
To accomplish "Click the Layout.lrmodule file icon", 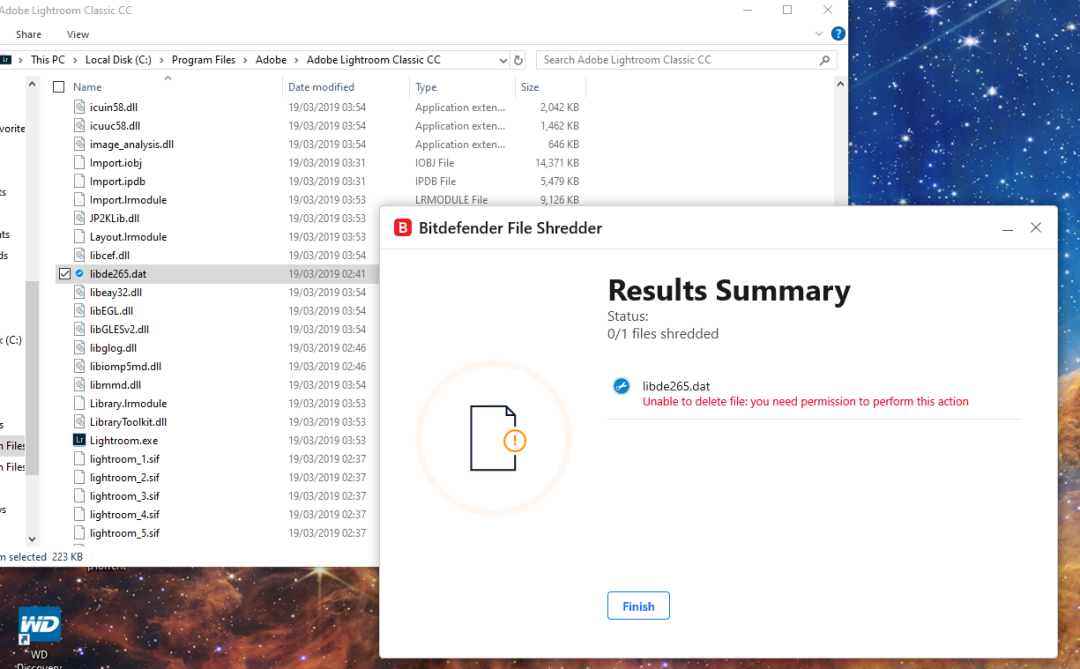I will (79, 236).
